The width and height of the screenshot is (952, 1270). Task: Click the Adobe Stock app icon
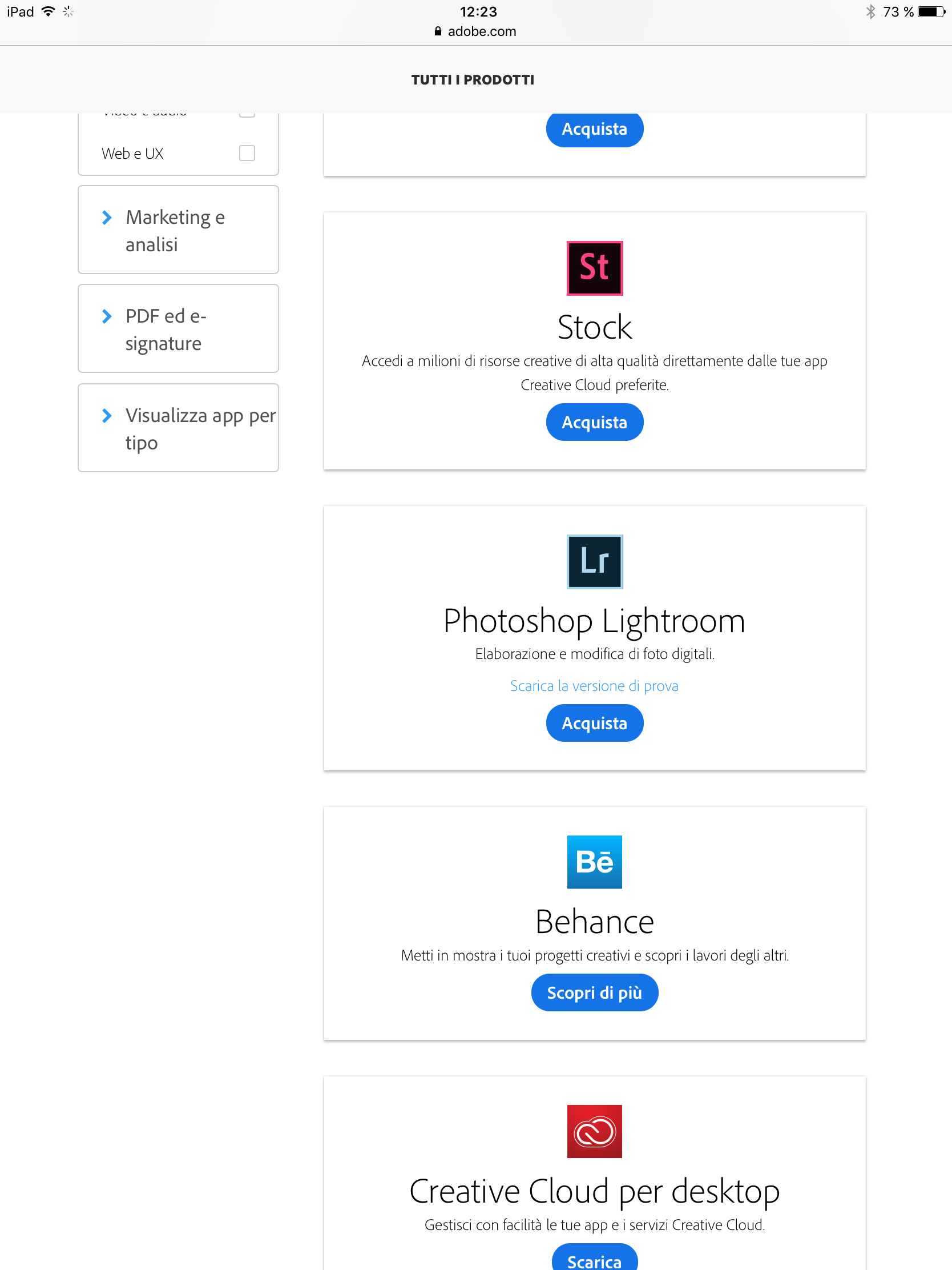595,268
